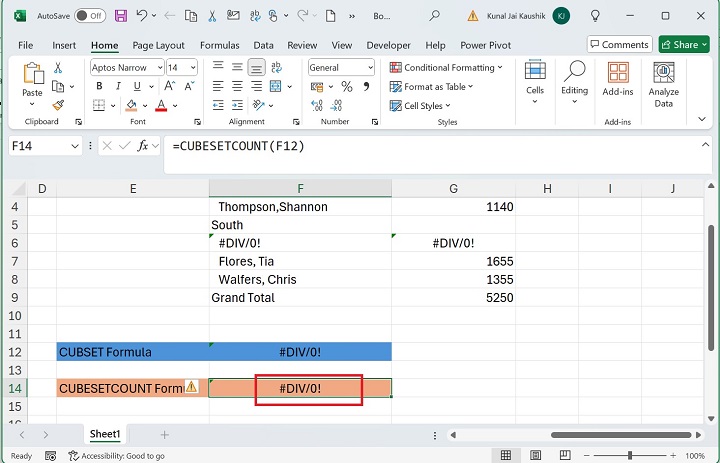Click the Percent Style icon
The image size is (720, 463).
(x=345, y=86)
